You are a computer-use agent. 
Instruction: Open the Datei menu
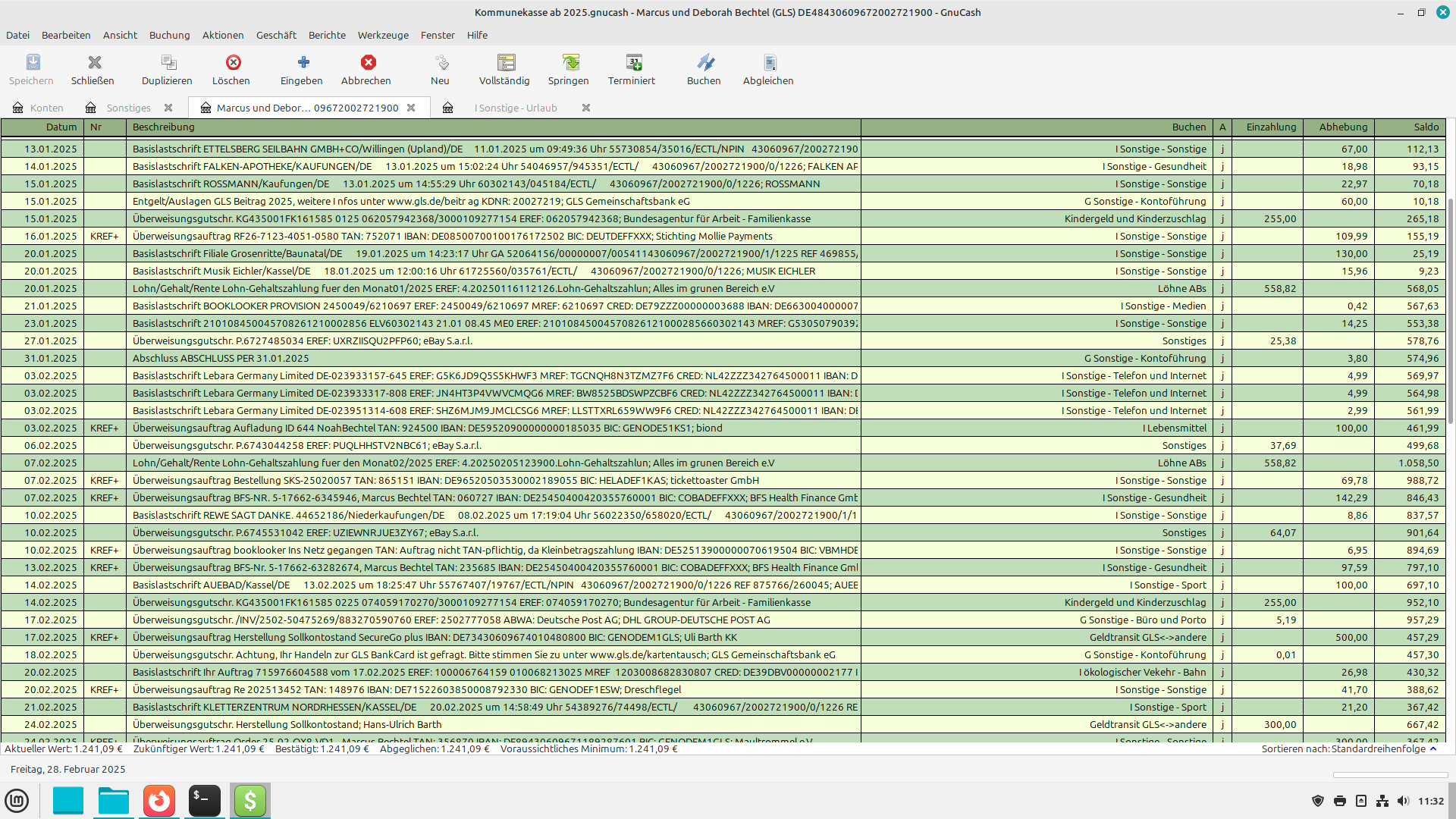click(x=17, y=35)
